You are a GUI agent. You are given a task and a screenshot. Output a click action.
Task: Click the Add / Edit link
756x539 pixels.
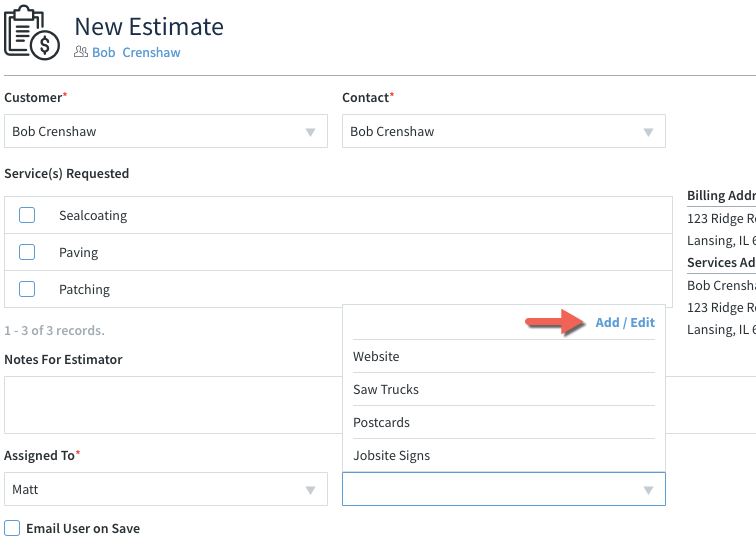tap(625, 322)
